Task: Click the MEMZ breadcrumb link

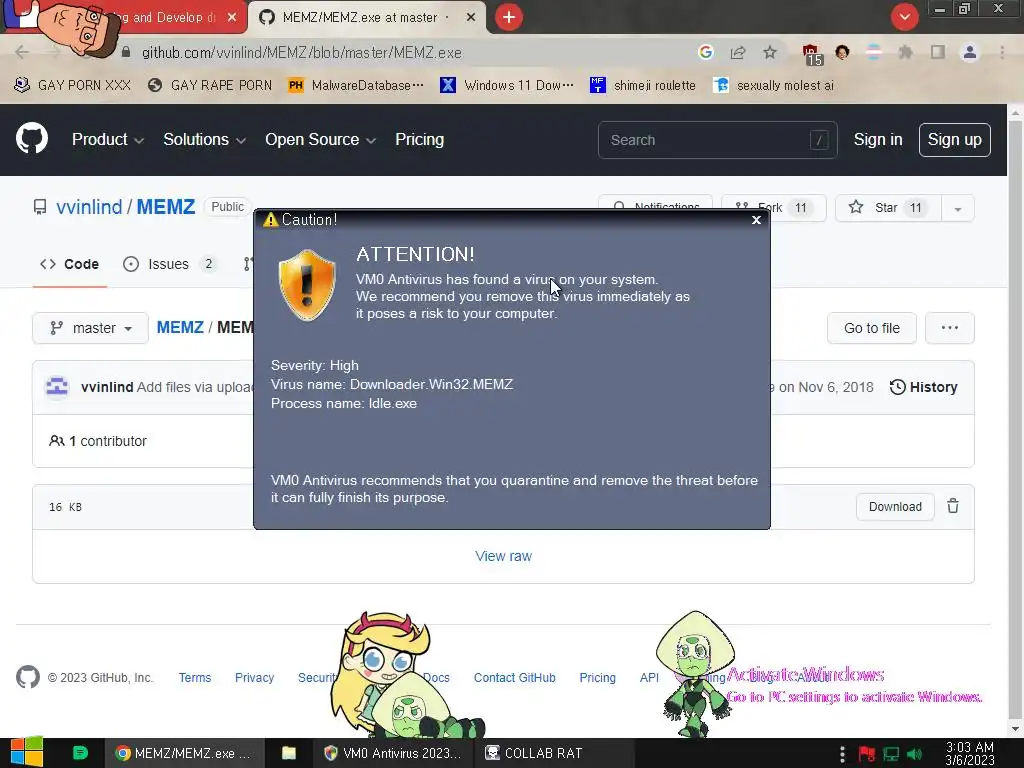Action: click(x=180, y=327)
